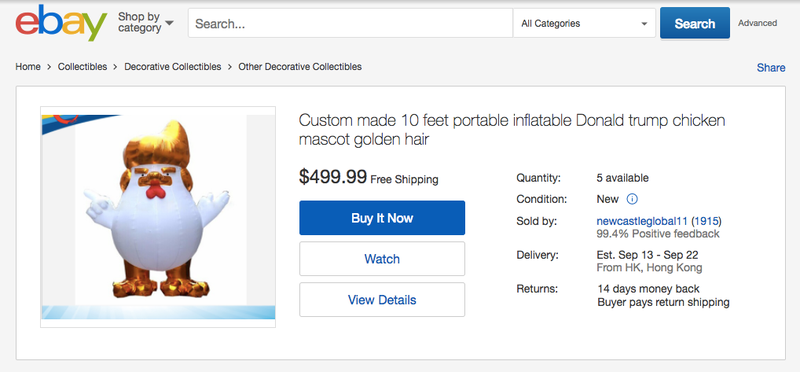Open Other Decorative Collectibles breadcrumb
The height and width of the screenshot is (372, 800).
(x=300, y=67)
